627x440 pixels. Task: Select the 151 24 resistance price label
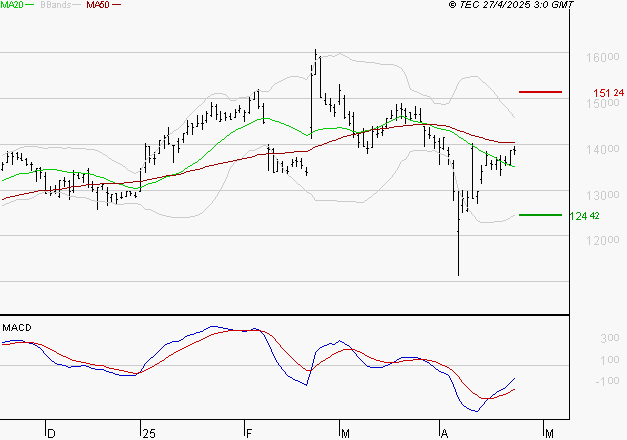click(608, 93)
